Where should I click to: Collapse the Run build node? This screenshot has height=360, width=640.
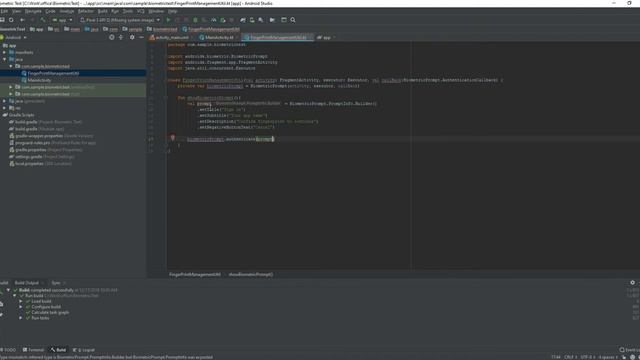(15, 296)
